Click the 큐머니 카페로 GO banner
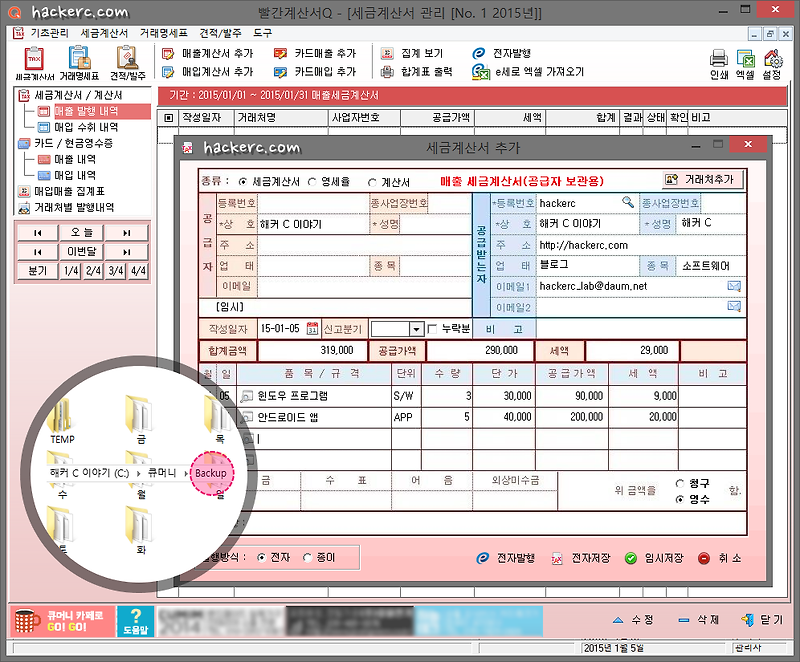The width and height of the screenshot is (800, 662). [62, 621]
